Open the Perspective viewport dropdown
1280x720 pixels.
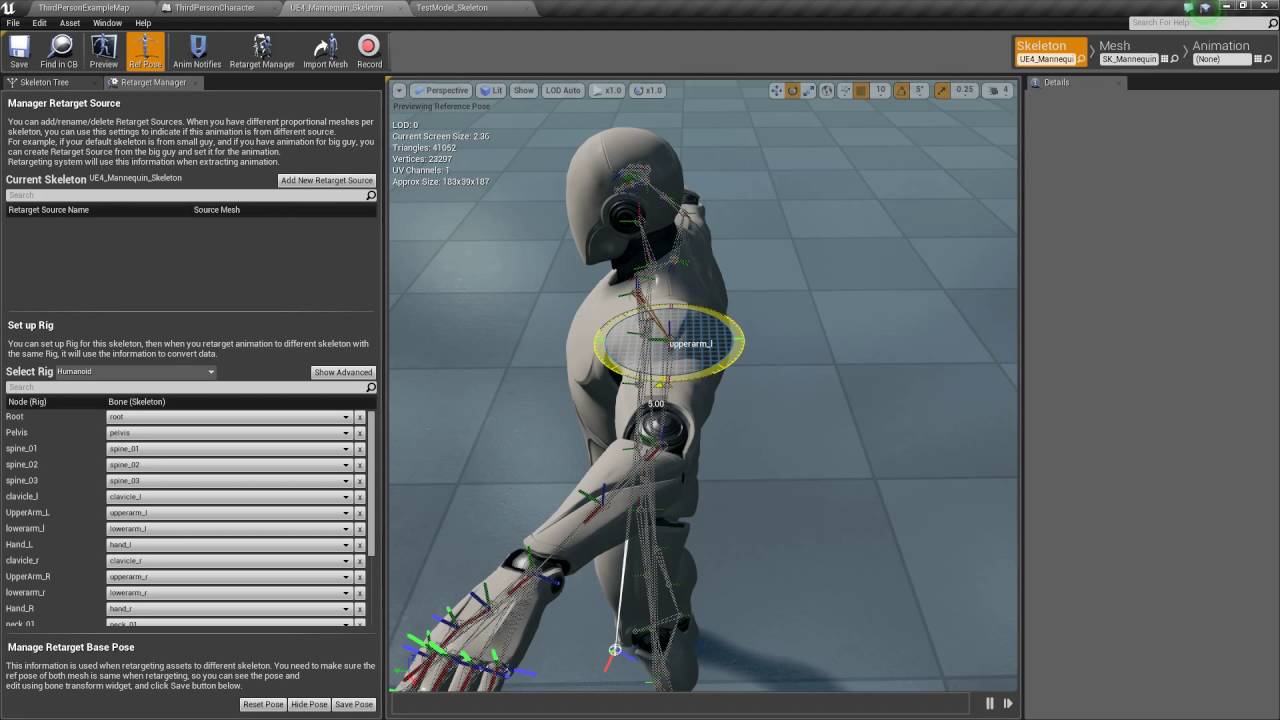pos(441,90)
